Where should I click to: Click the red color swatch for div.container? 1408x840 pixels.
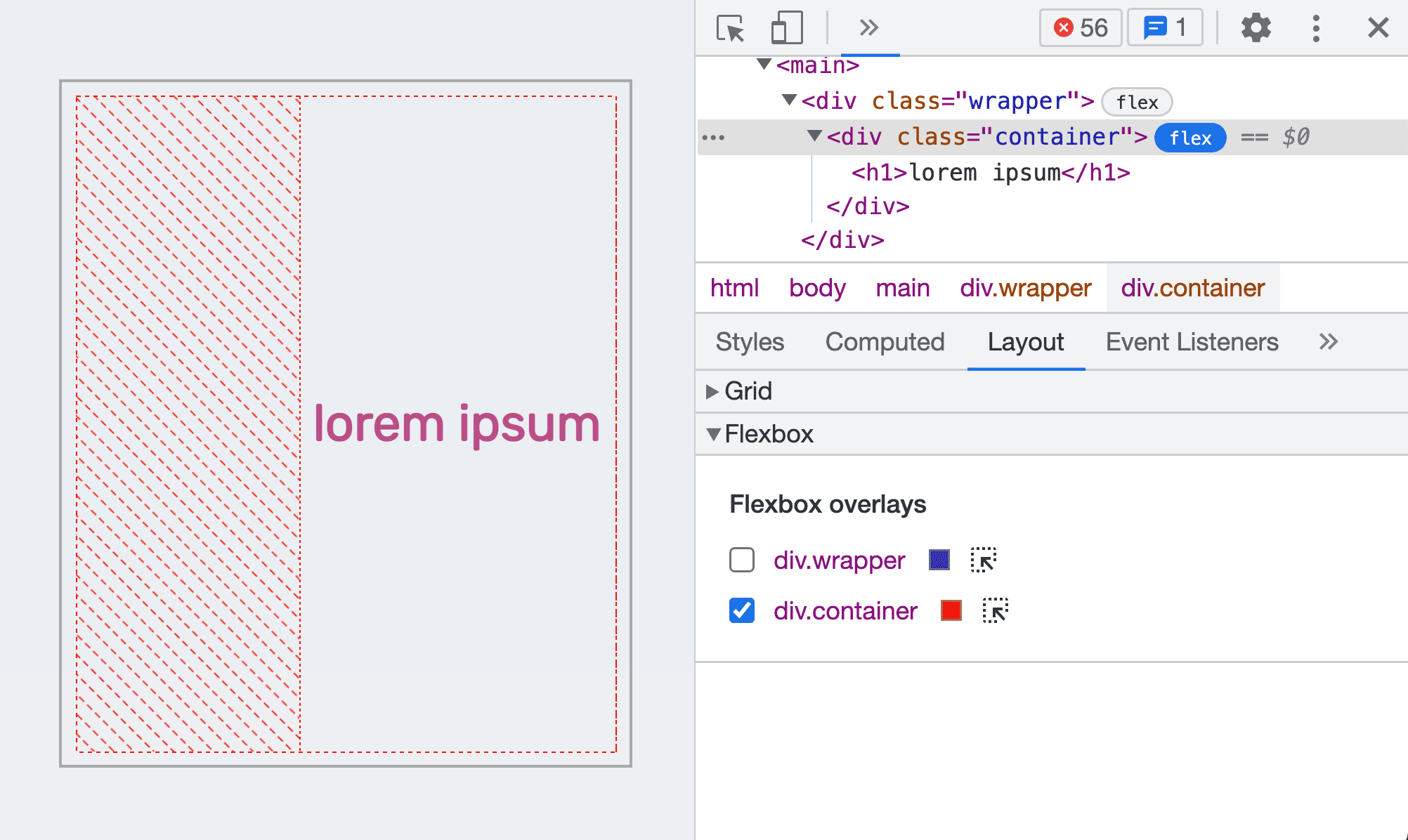[x=953, y=611]
